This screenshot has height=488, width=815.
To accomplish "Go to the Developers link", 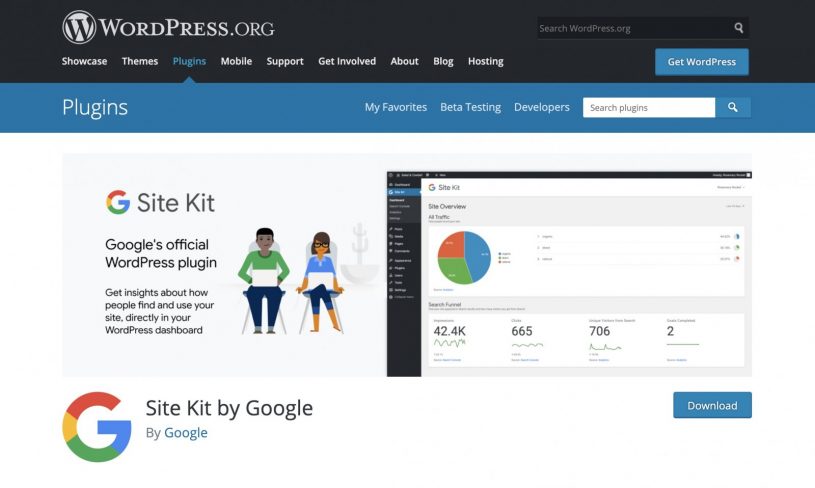I will point(542,107).
